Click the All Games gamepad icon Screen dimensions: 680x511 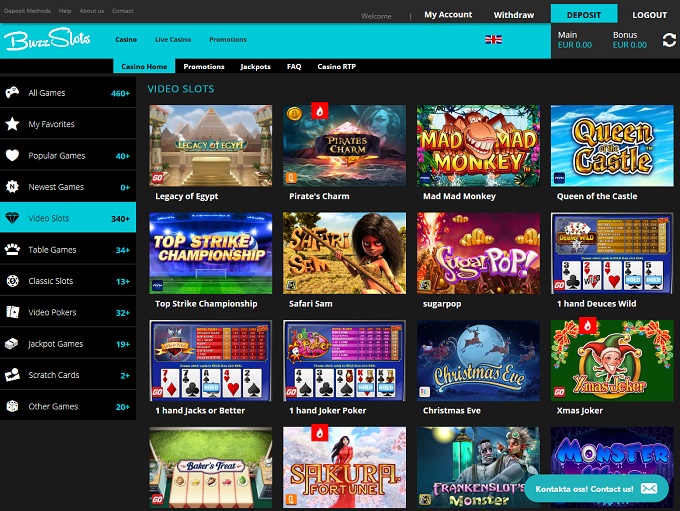pos(12,93)
